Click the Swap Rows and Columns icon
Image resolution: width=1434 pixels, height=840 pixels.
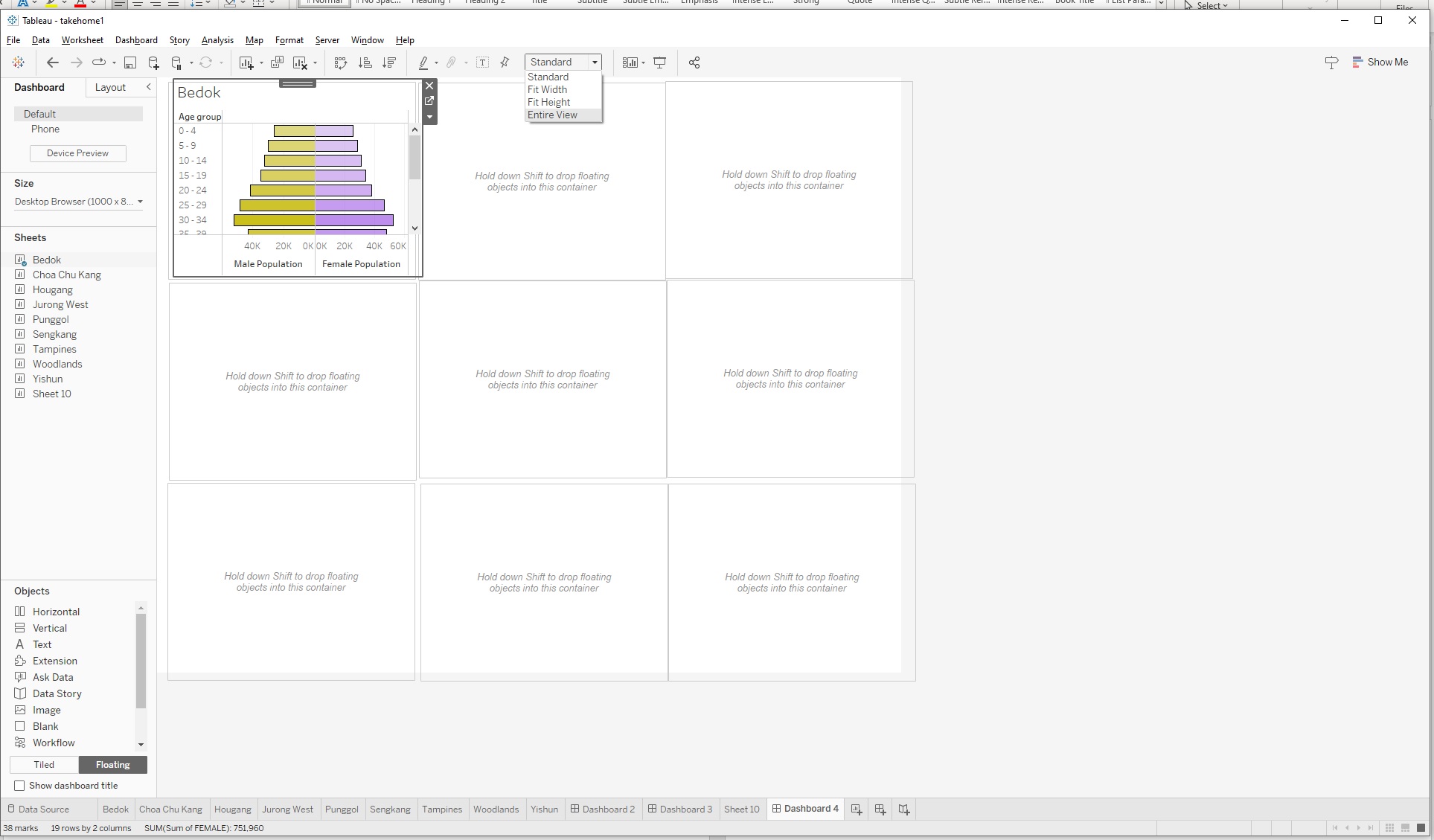coord(341,62)
